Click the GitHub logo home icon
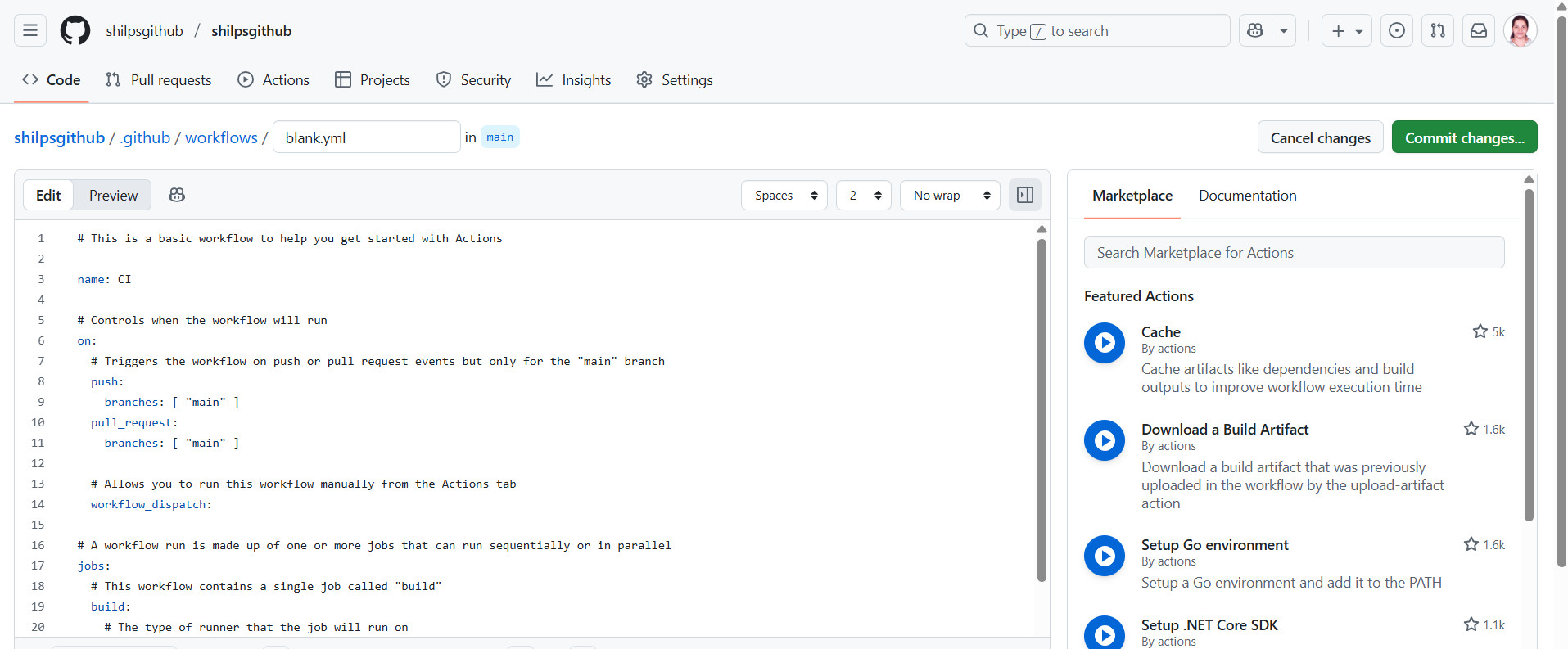Image resolution: width=1568 pixels, height=649 pixels. click(x=75, y=31)
